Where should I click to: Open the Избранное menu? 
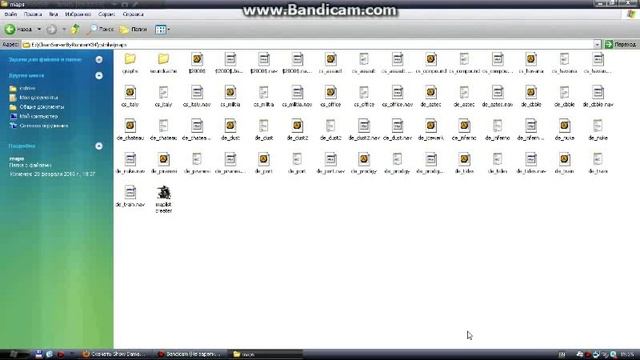pyautogui.click(x=78, y=14)
